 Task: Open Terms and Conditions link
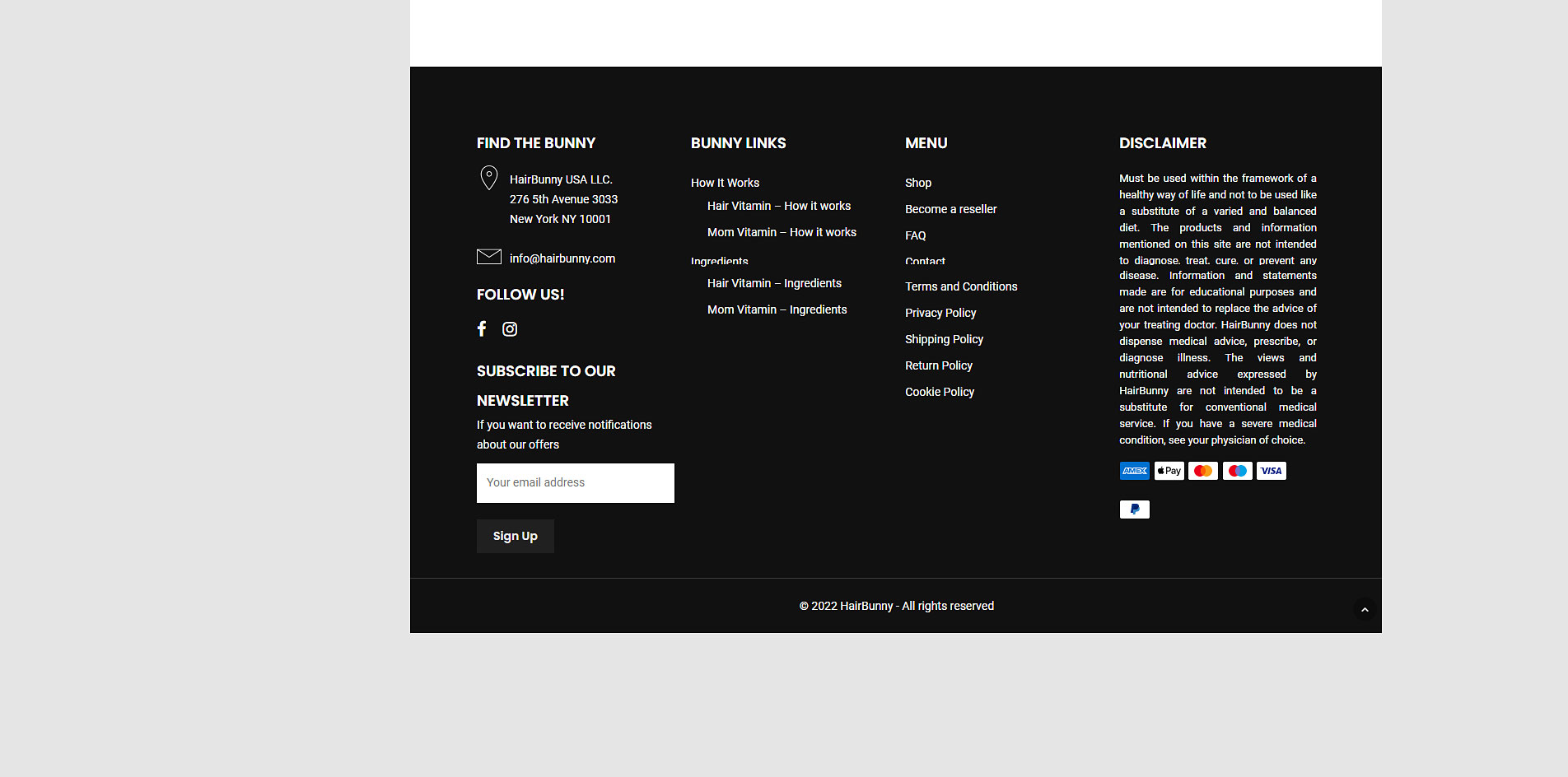pos(961,286)
